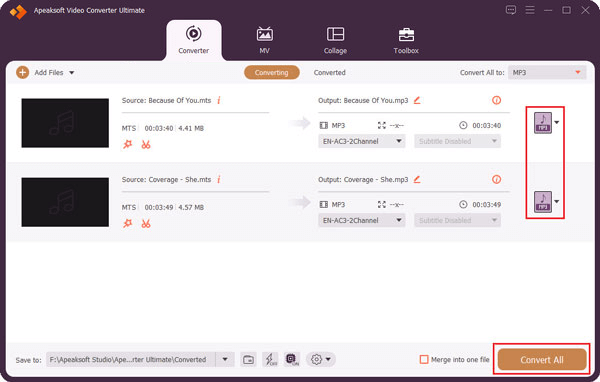Image resolution: width=600 pixels, height=382 pixels.
Task: Expand the Convert All to MP3 dropdown
Action: click(x=547, y=72)
